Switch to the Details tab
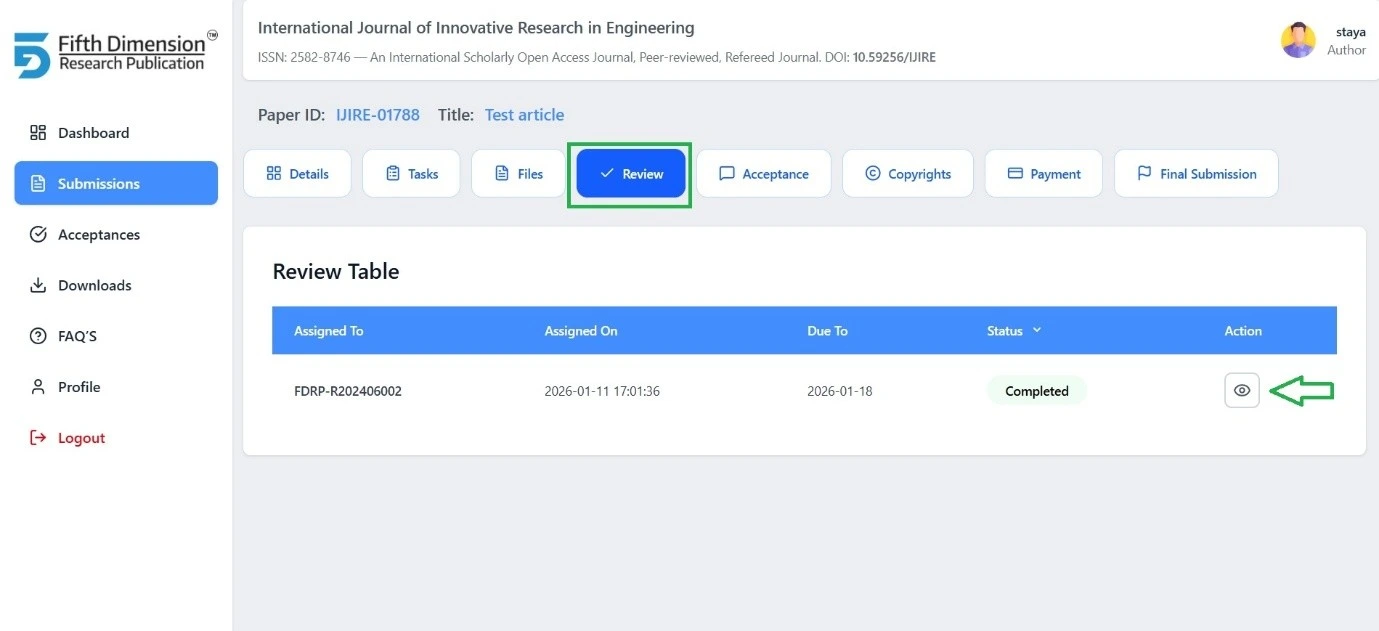This screenshot has height=631, width=1379. [x=297, y=173]
